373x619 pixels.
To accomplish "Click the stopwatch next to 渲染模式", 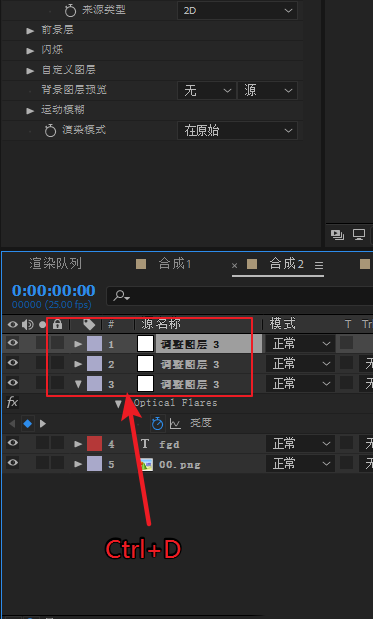I will pos(50,130).
